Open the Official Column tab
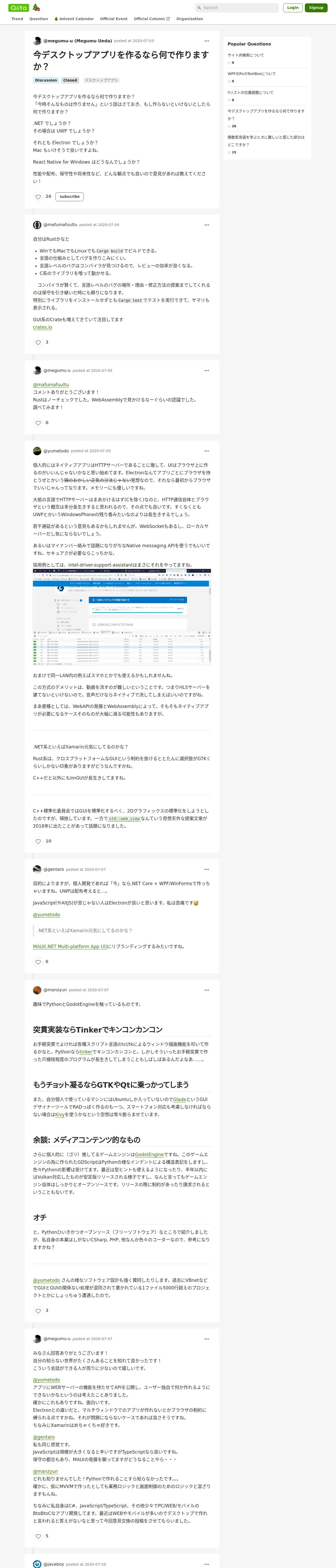Image resolution: width=336 pixels, height=1568 pixels. (x=152, y=19)
